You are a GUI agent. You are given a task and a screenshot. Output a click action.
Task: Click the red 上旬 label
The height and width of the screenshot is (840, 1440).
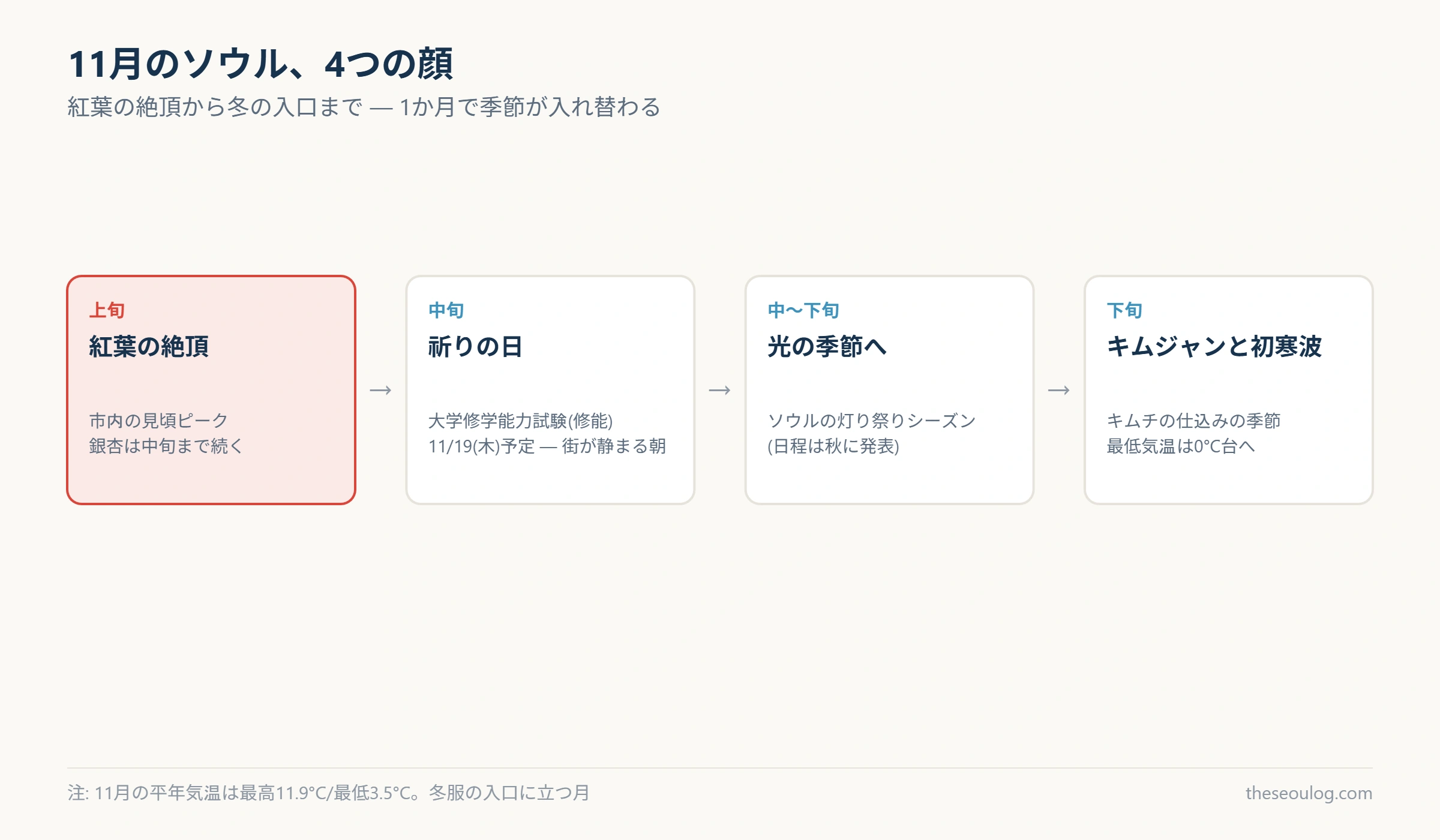[107, 310]
